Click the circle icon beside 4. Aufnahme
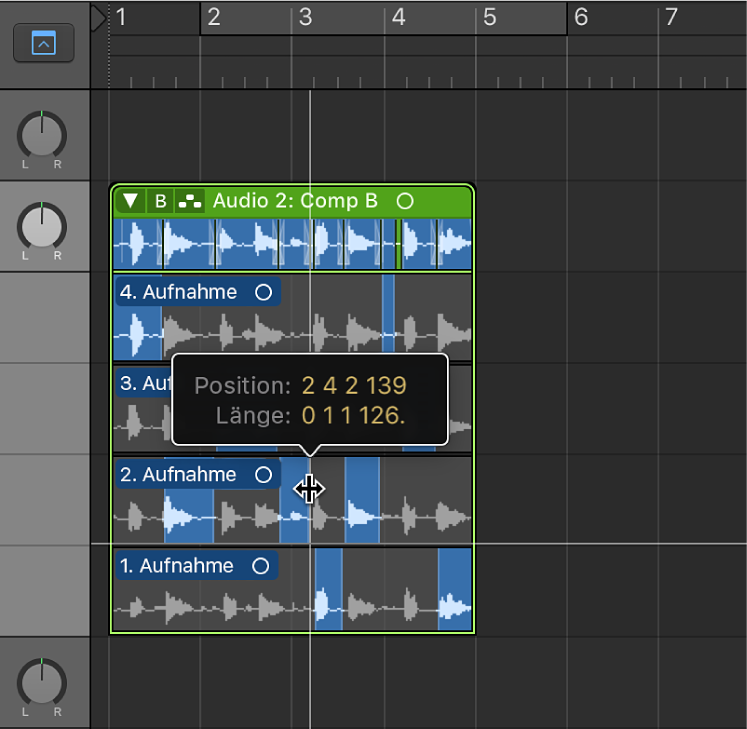The width and height of the screenshot is (747, 729). coord(264,292)
